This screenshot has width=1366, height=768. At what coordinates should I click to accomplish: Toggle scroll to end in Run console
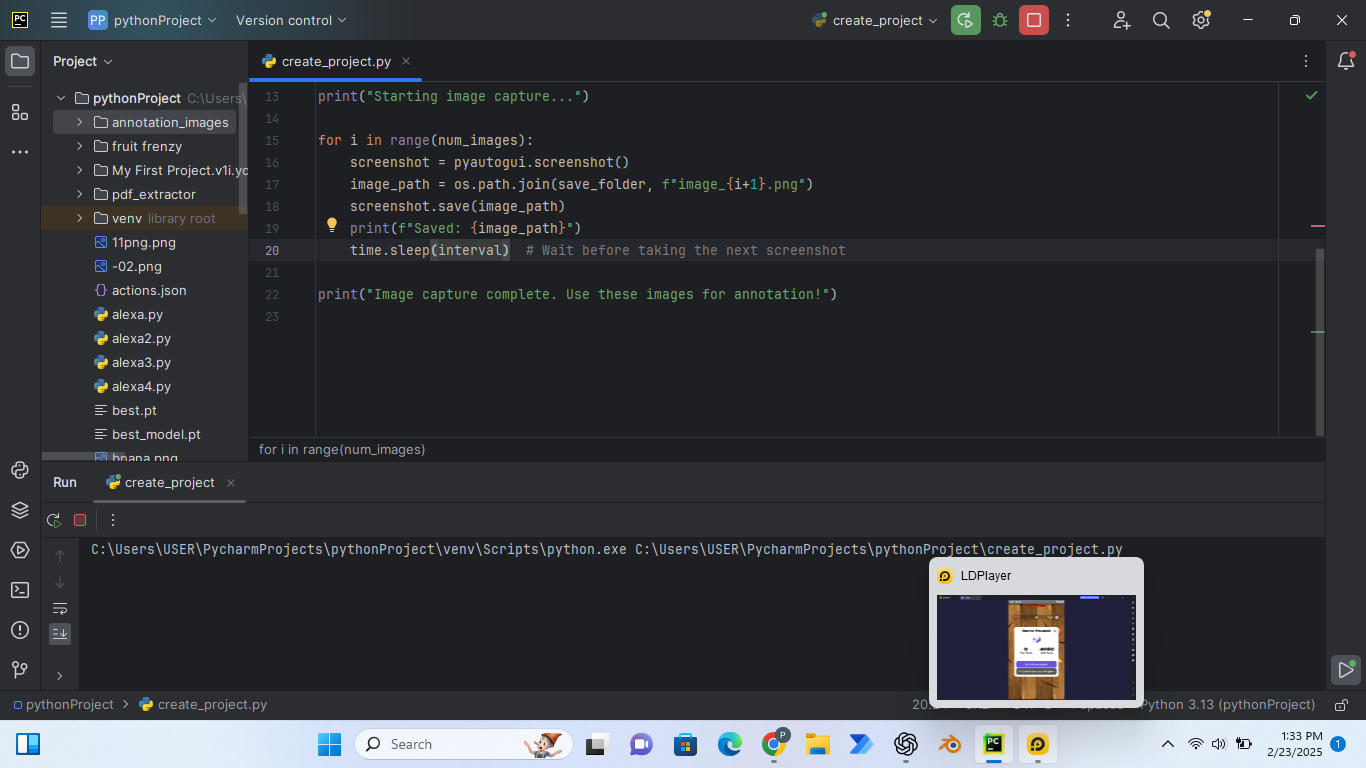click(60, 633)
